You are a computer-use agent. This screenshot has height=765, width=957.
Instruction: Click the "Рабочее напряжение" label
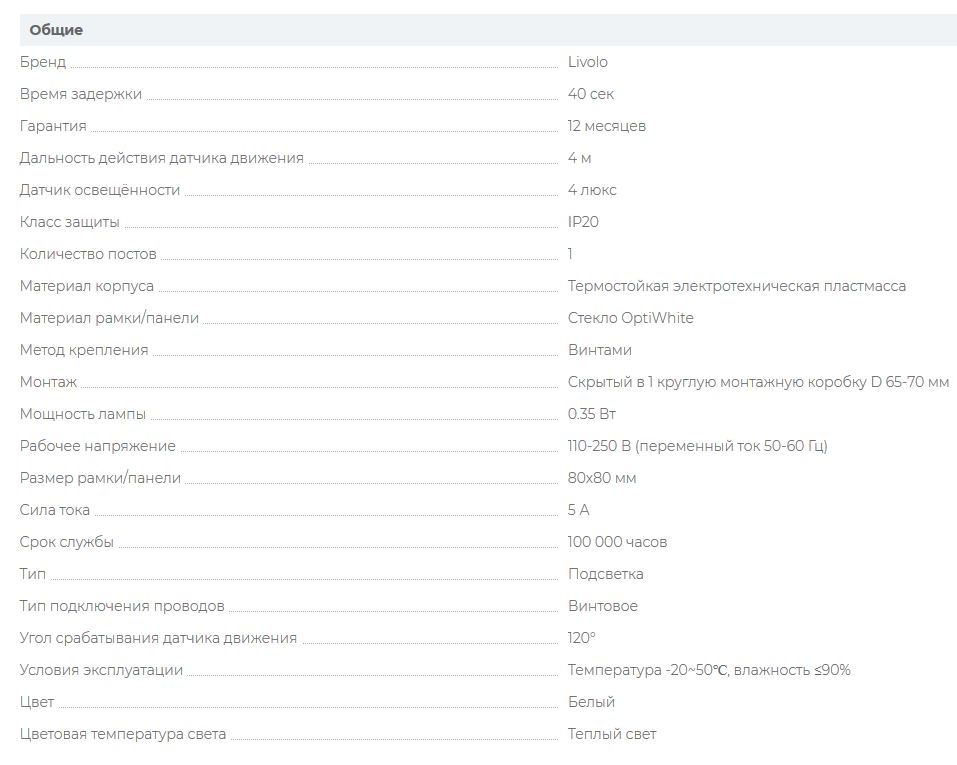pyautogui.click(x=98, y=446)
